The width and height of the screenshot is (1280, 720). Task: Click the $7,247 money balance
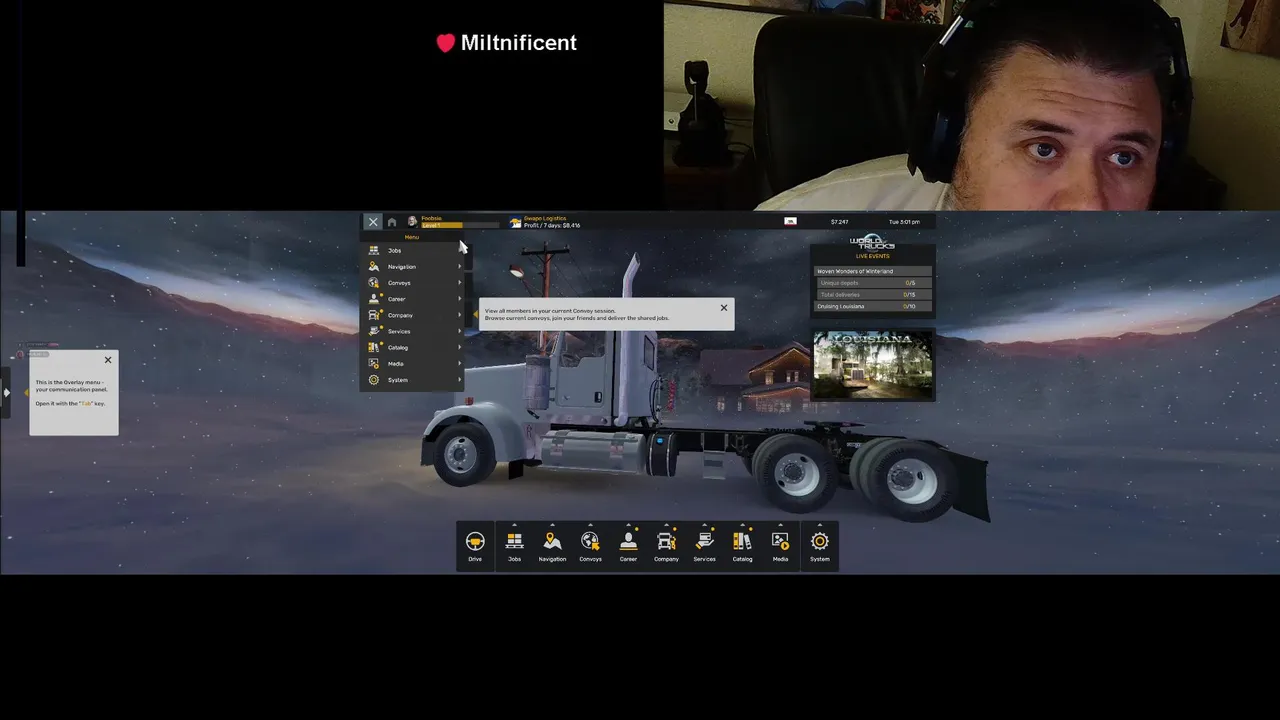[839, 222]
